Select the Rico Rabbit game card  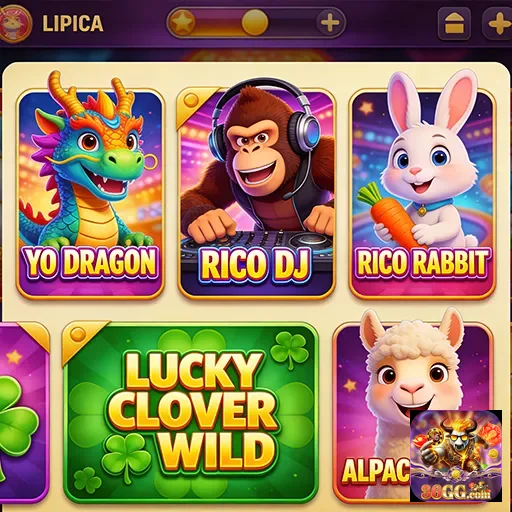[423, 193]
